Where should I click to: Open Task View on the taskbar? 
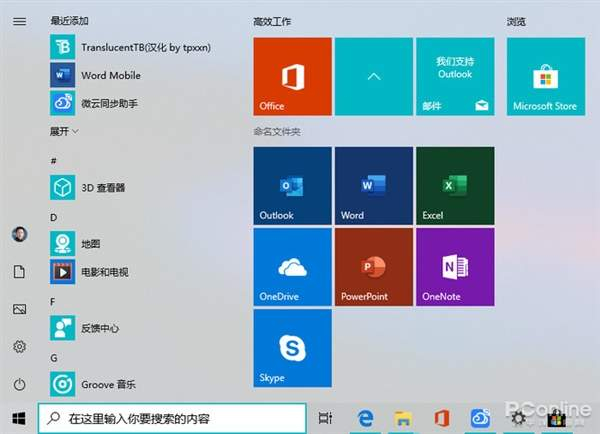click(325, 418)
